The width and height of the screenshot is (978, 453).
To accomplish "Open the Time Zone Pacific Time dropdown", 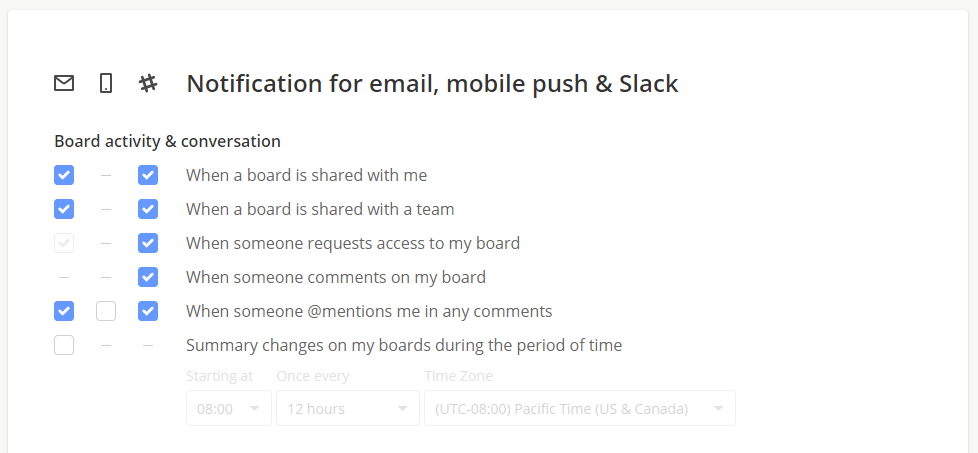I will point(579,408).
